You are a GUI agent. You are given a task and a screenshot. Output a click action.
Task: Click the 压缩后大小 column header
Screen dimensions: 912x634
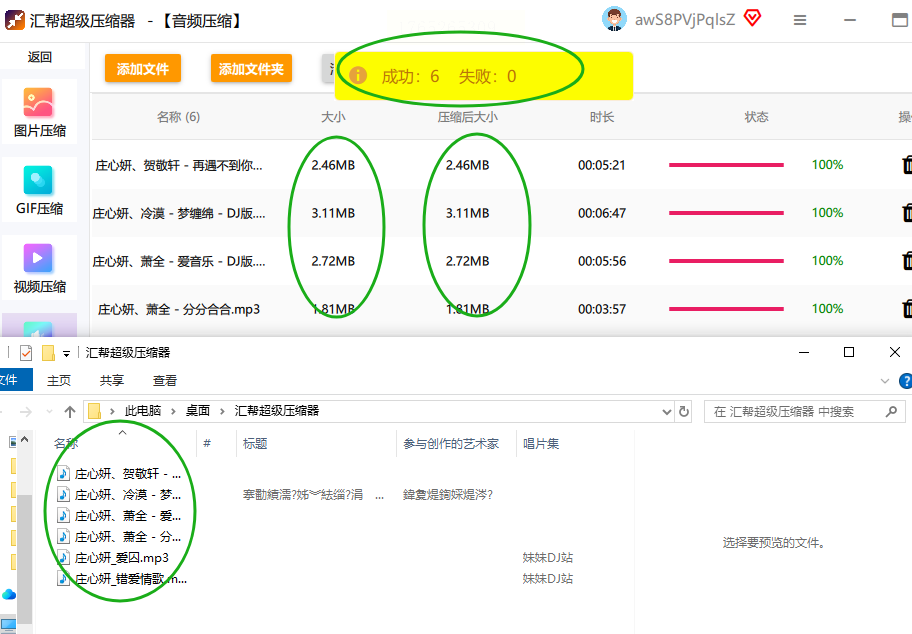click(468, 117)
